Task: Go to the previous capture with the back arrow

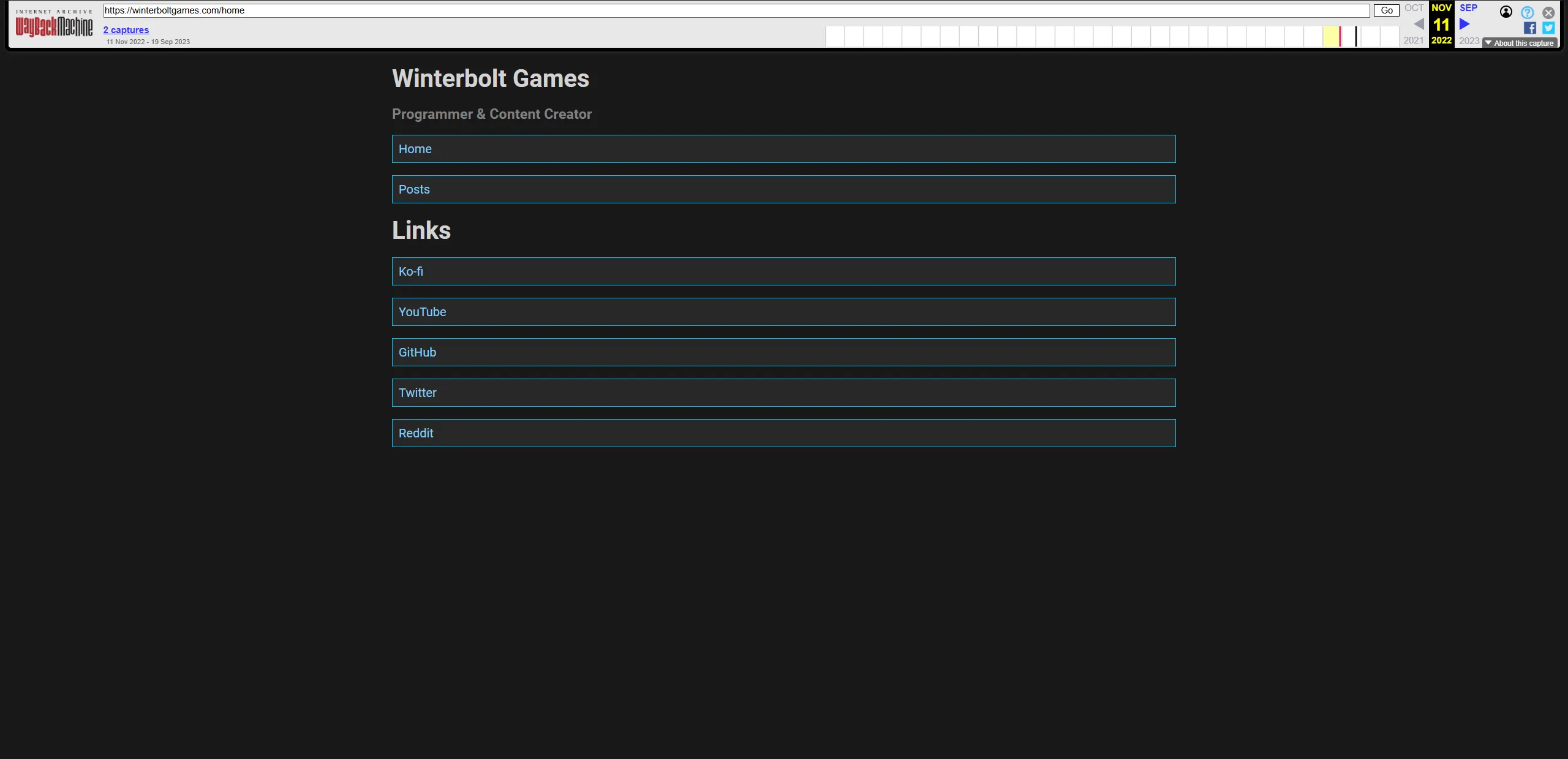Action: tap(1419, 23)
